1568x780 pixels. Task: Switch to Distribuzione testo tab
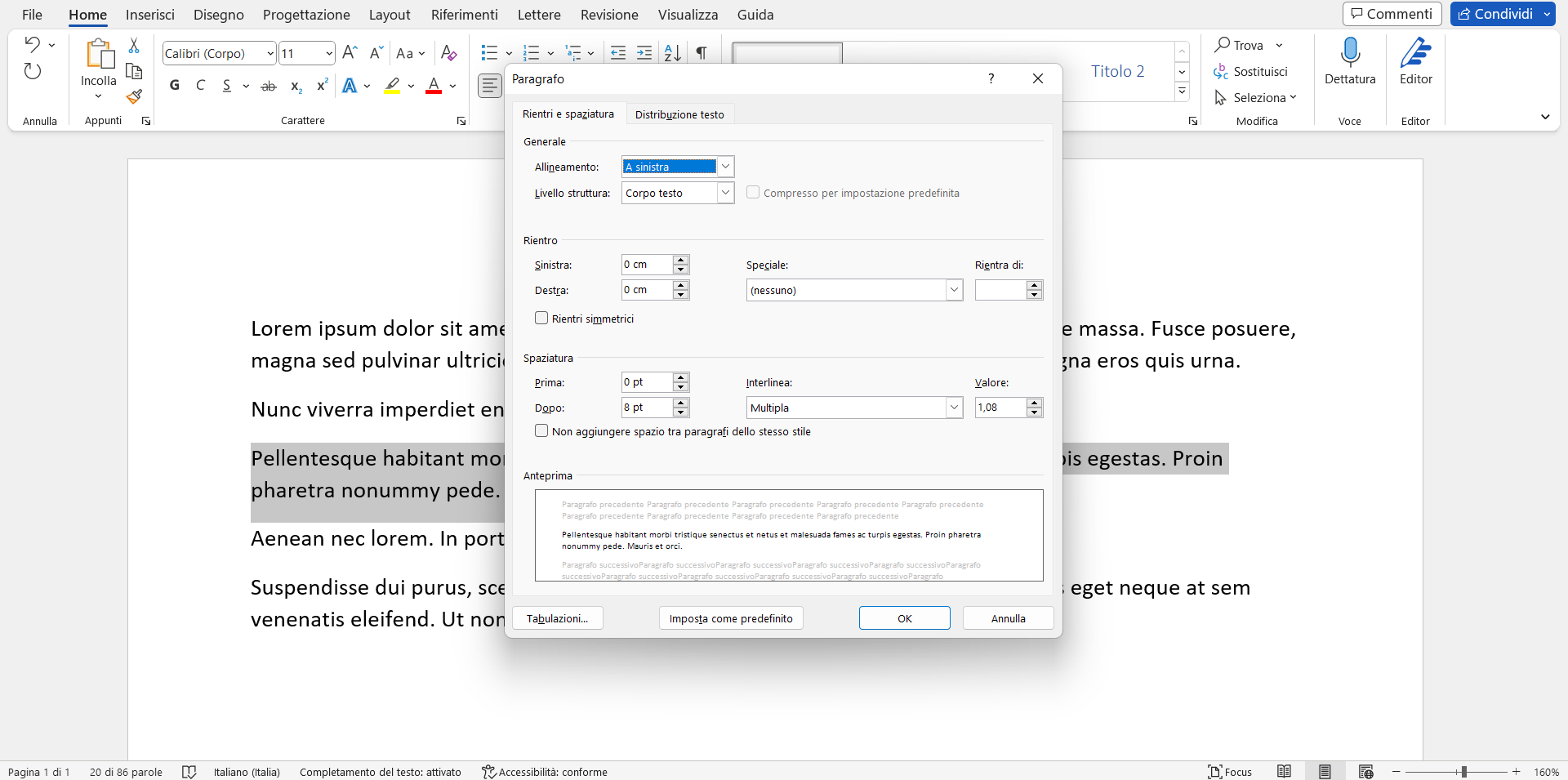[x=679, y=114]
